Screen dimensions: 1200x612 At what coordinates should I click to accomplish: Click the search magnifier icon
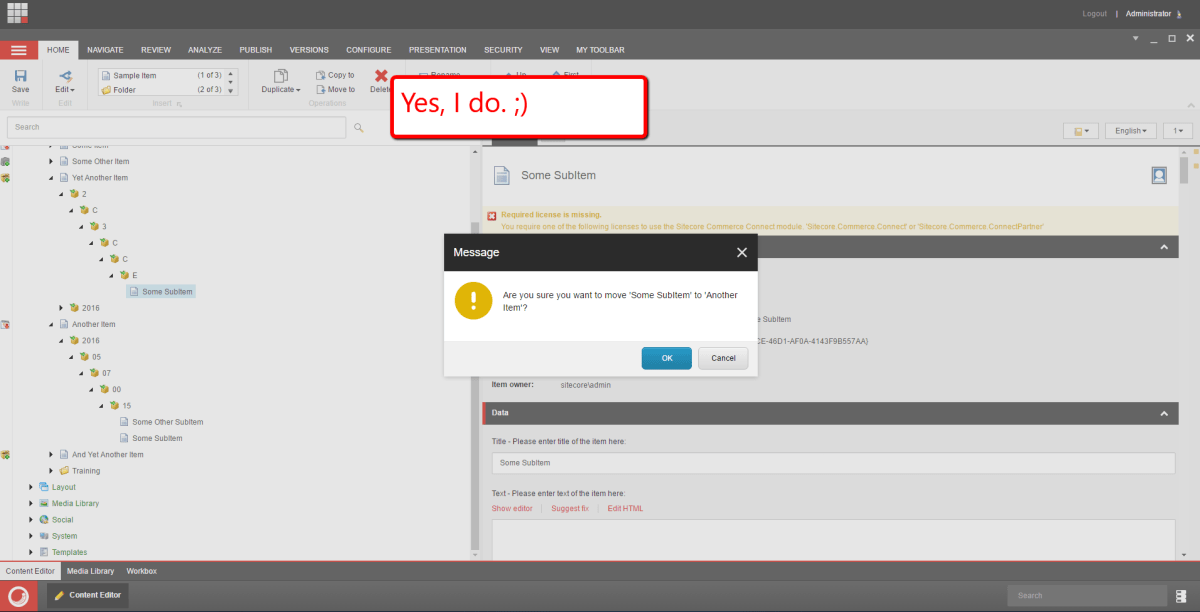[x=359, y=127]
